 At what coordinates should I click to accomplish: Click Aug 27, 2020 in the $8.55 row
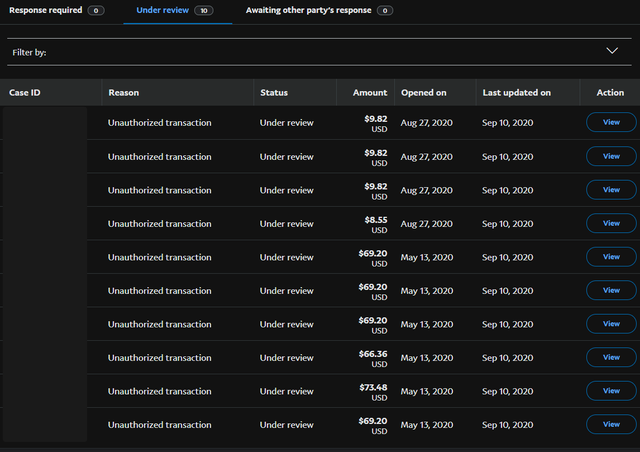coord(427,224)
